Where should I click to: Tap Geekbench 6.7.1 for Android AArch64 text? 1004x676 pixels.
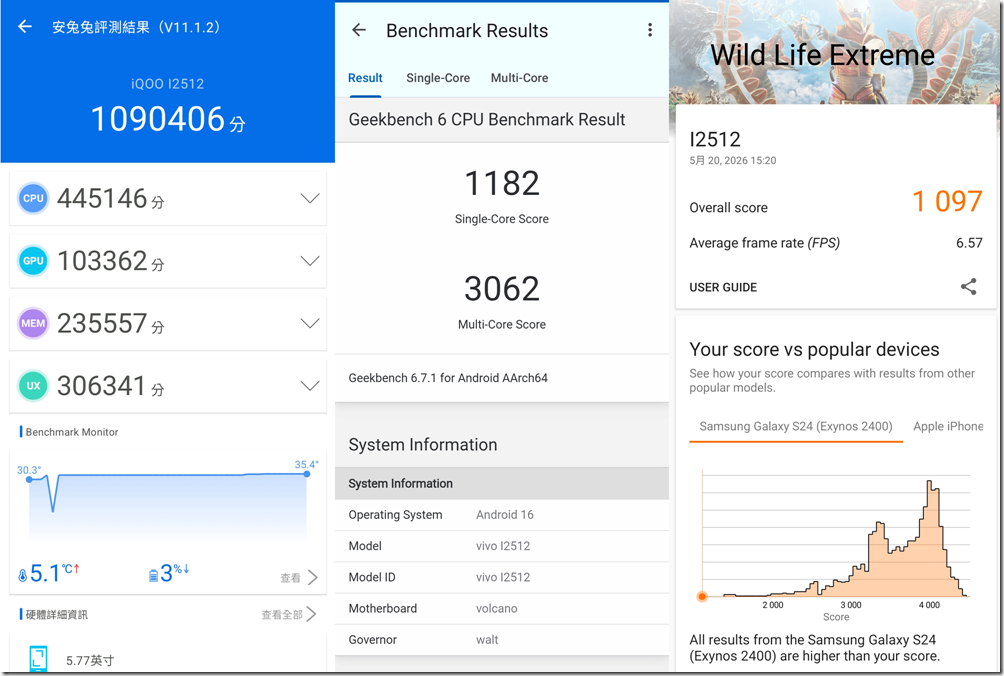coord(448,378)
